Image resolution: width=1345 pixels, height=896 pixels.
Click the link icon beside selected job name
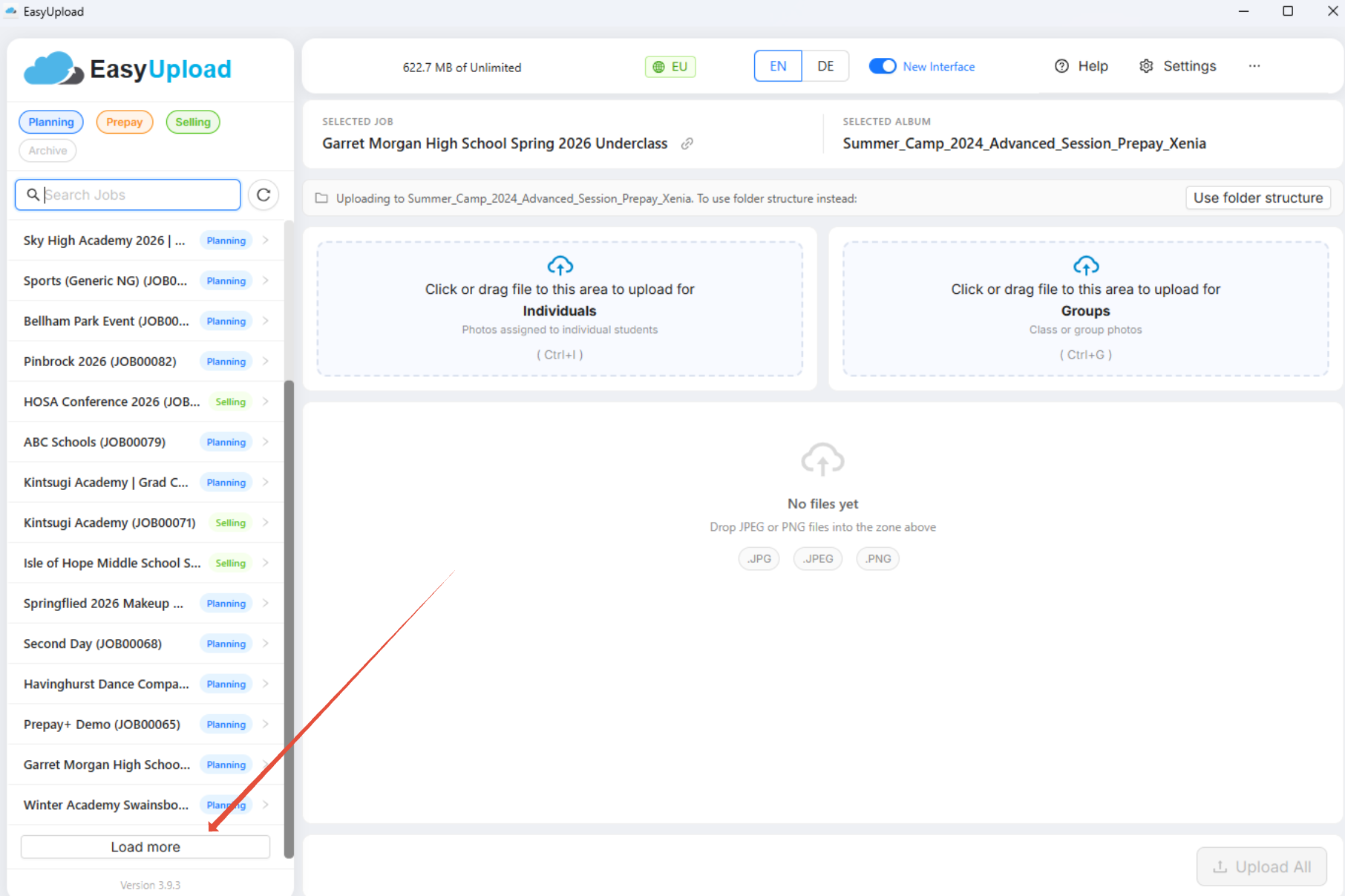(687, 143)
